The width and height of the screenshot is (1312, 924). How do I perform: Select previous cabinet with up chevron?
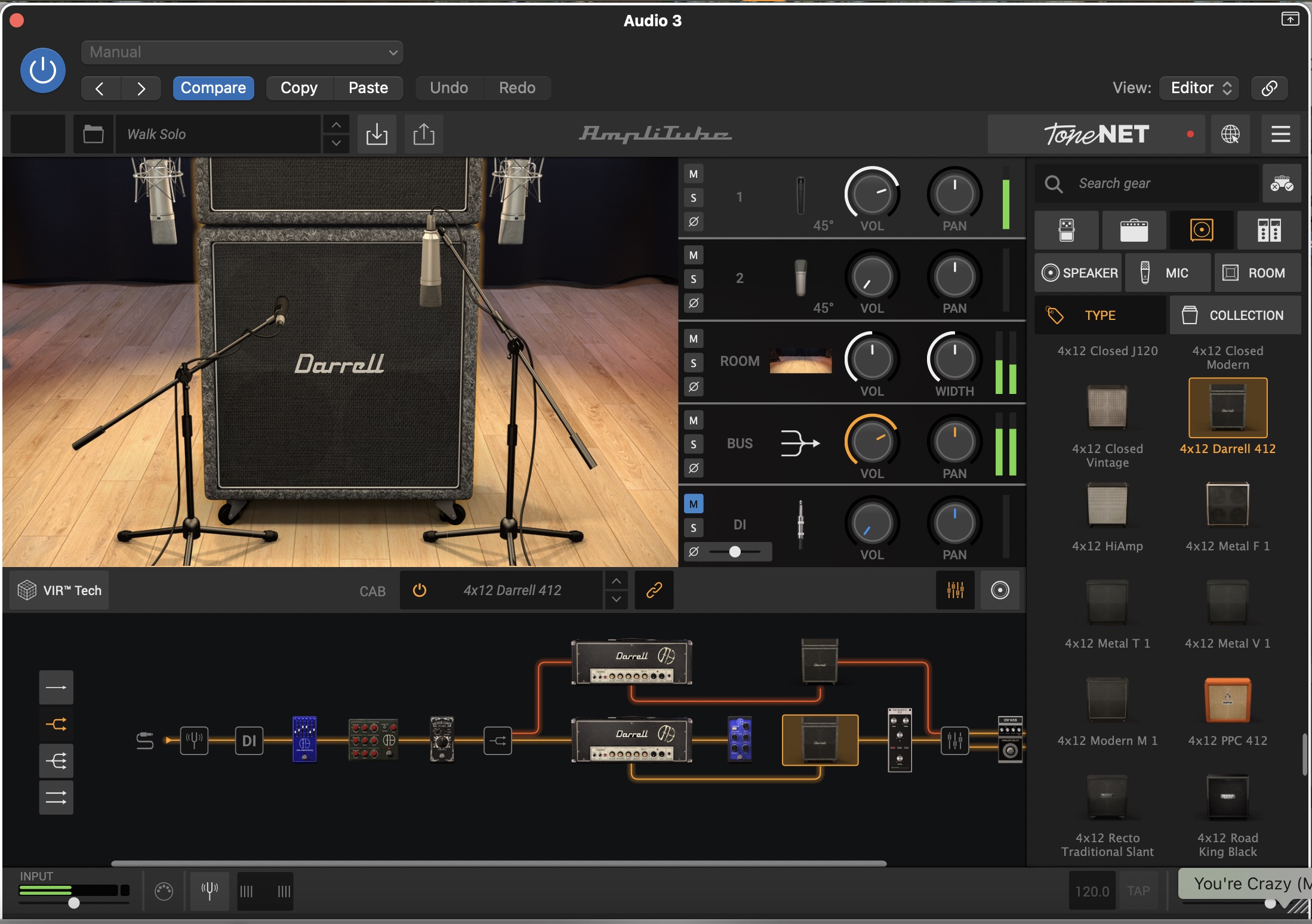pos(616,581)
